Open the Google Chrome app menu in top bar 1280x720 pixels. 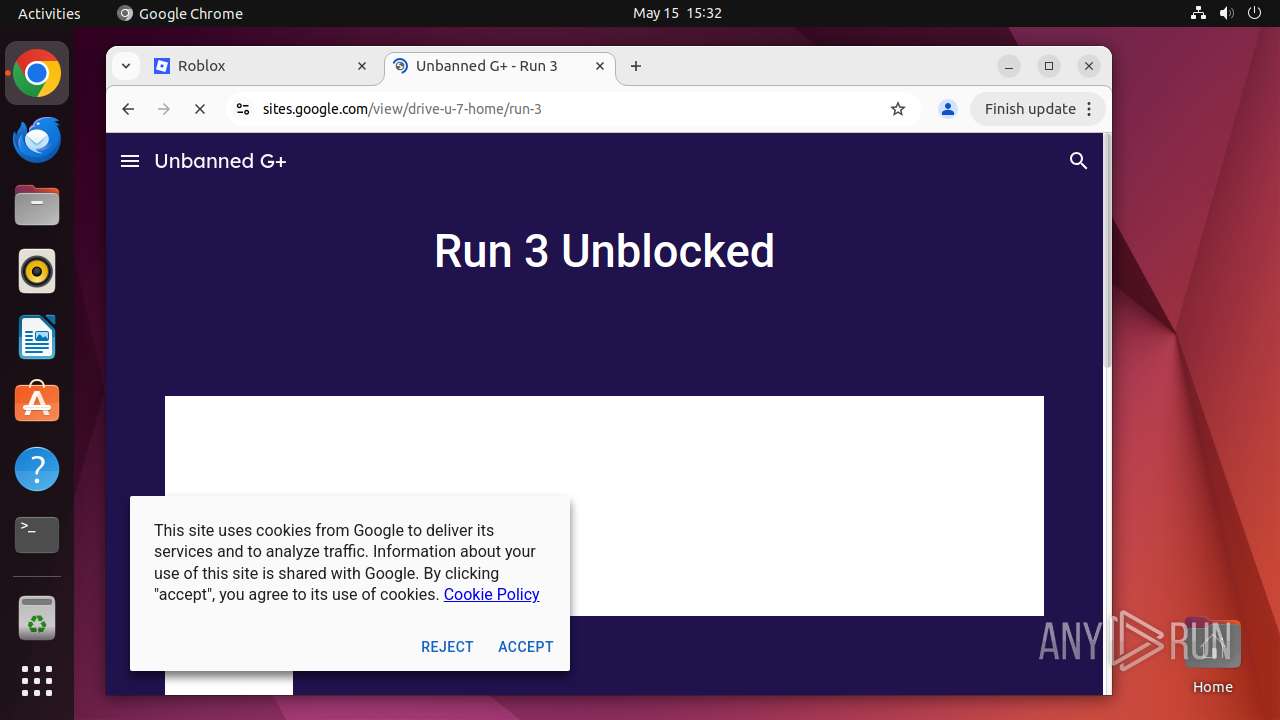(180, 13)
